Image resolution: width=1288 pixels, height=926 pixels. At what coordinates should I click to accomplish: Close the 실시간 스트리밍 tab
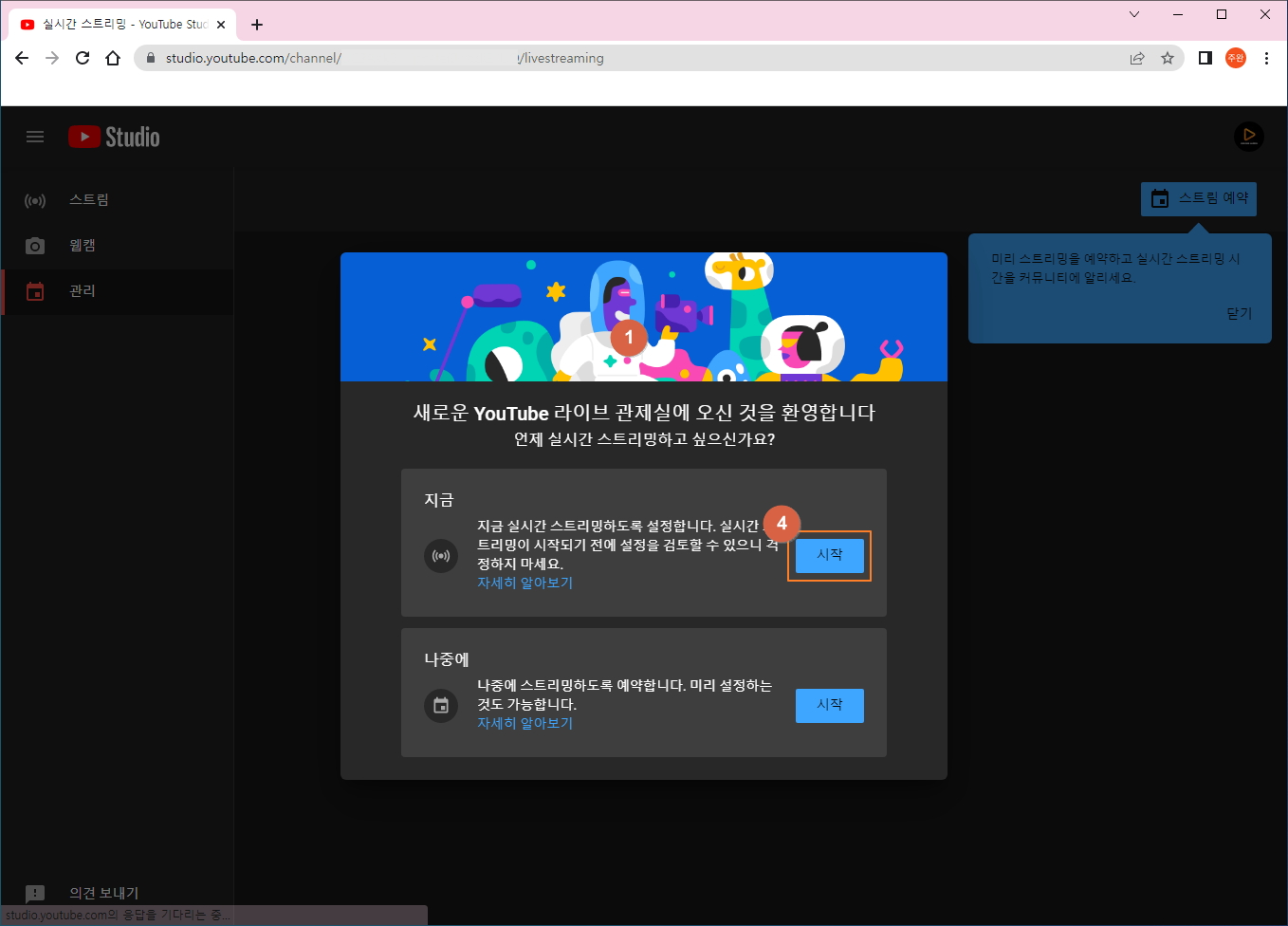coord(221,25)
